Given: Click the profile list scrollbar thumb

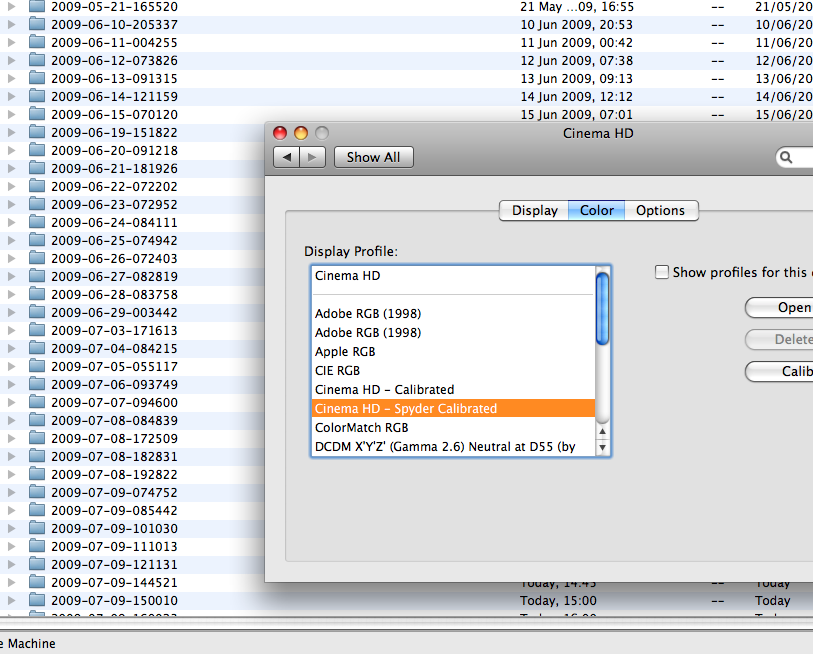Looking at the screenshot, I should 602,309.
